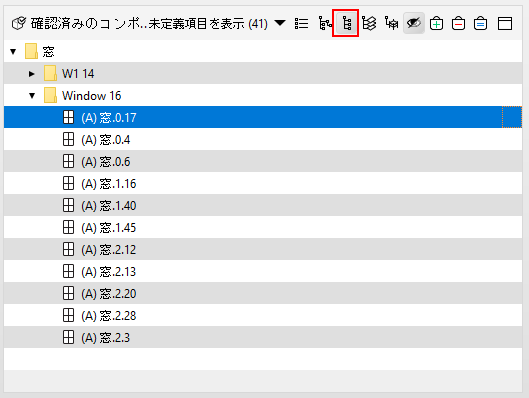529x398 pixels.
Task: Click folder icon of Window 16
Action: [50, 95]
